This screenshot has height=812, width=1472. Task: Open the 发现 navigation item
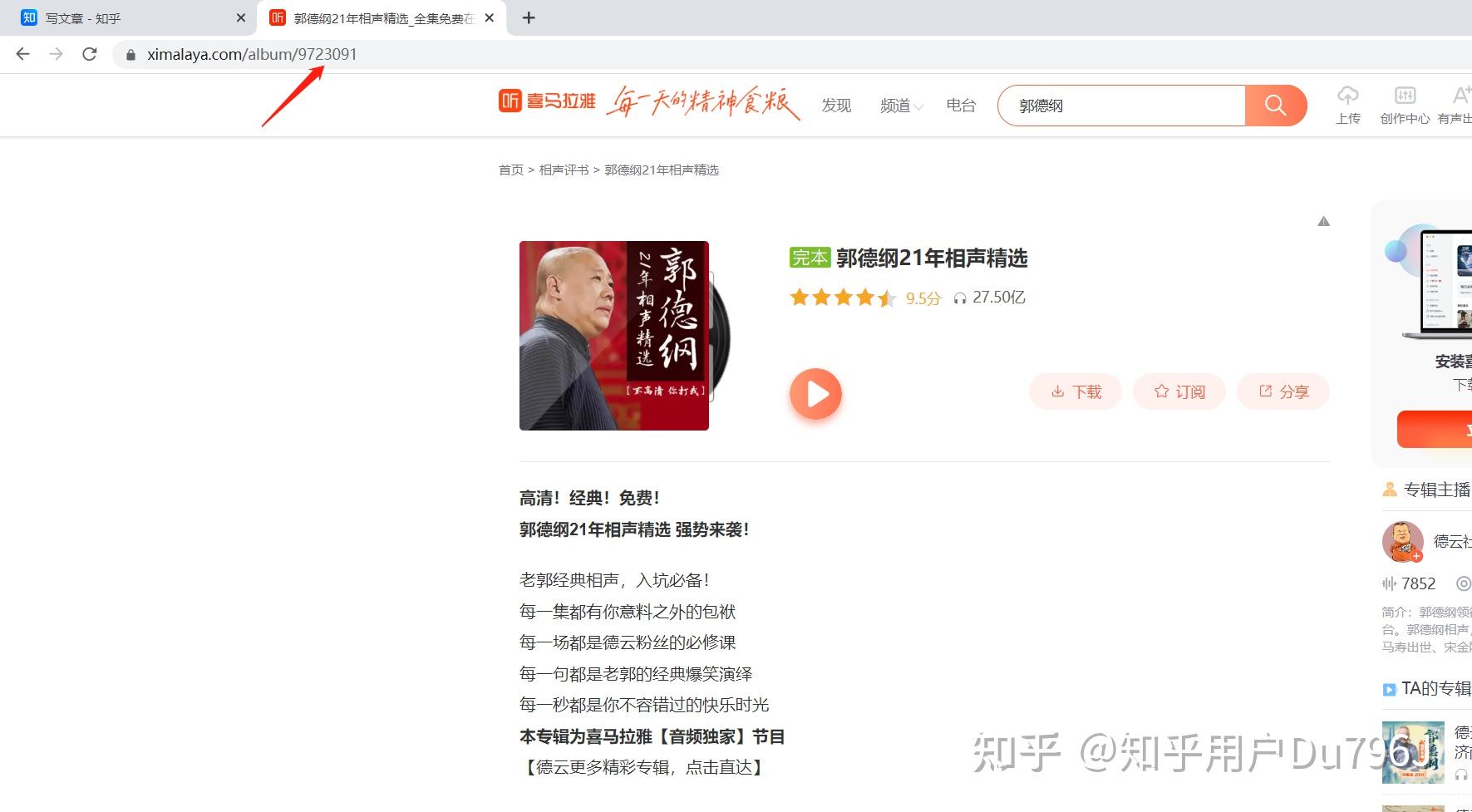836,106
